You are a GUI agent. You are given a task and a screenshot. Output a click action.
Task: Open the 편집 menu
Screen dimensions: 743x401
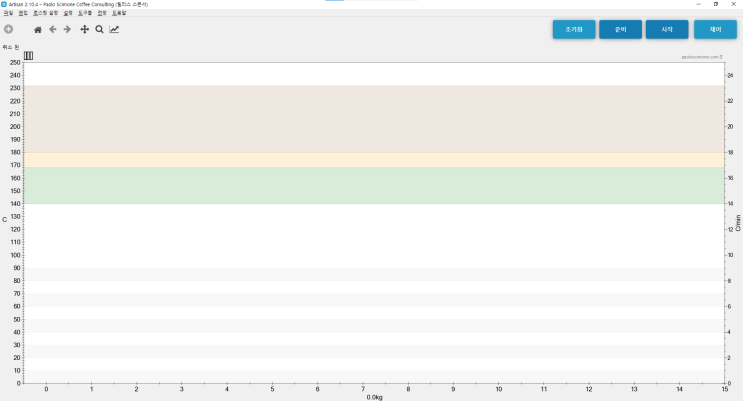coord(23,13)
